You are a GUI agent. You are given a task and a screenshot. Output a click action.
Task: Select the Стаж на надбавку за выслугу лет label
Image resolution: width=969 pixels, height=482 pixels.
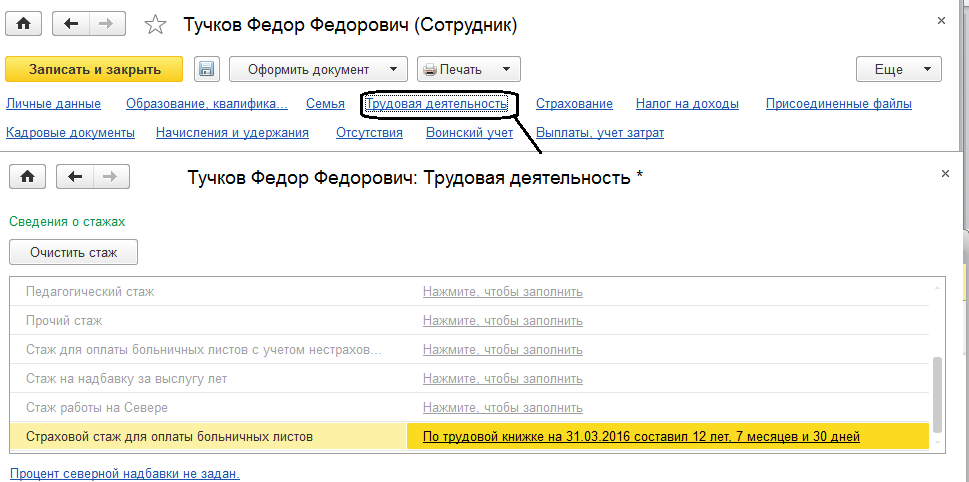click(127, 379)
